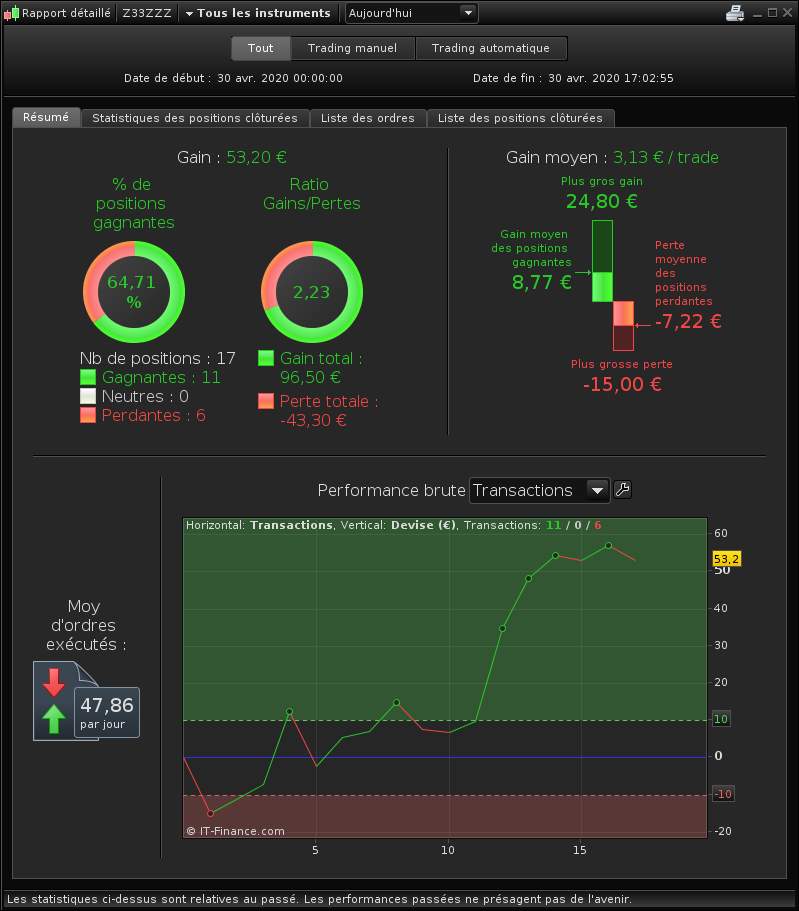Click the winning positions donut chart
The width and height of the screenshot is (799, 911).
(x=134, y=292)
